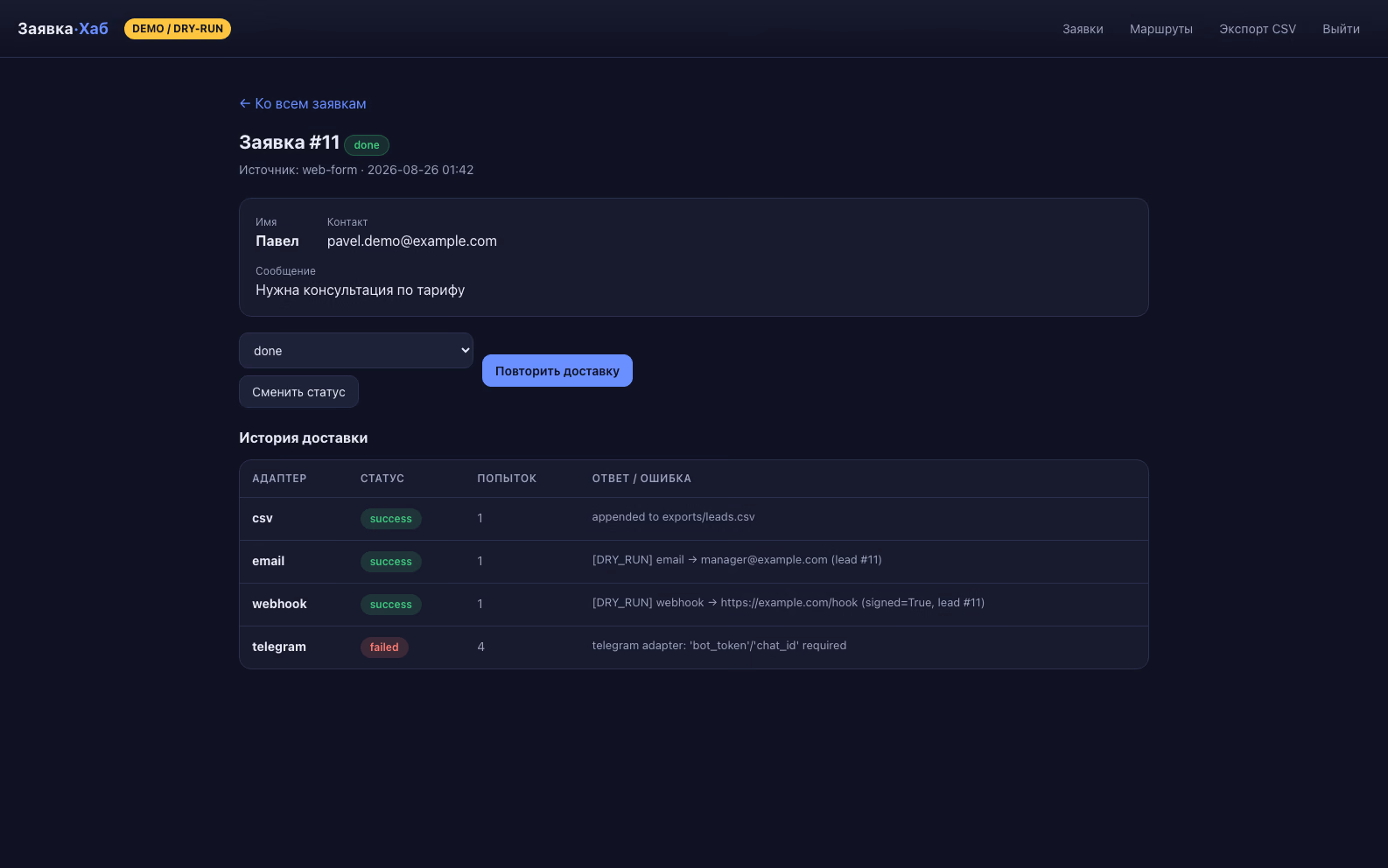The width and height of the screenshot is (1388, 868).
Task: Click the История доставки heading
Action: click(x=304, y=437)
